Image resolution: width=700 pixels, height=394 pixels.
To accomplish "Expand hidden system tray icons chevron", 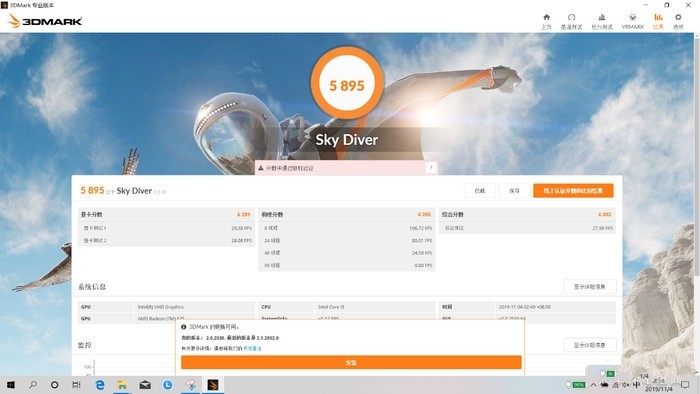I will pyautogui.click(x=593, y=385).
